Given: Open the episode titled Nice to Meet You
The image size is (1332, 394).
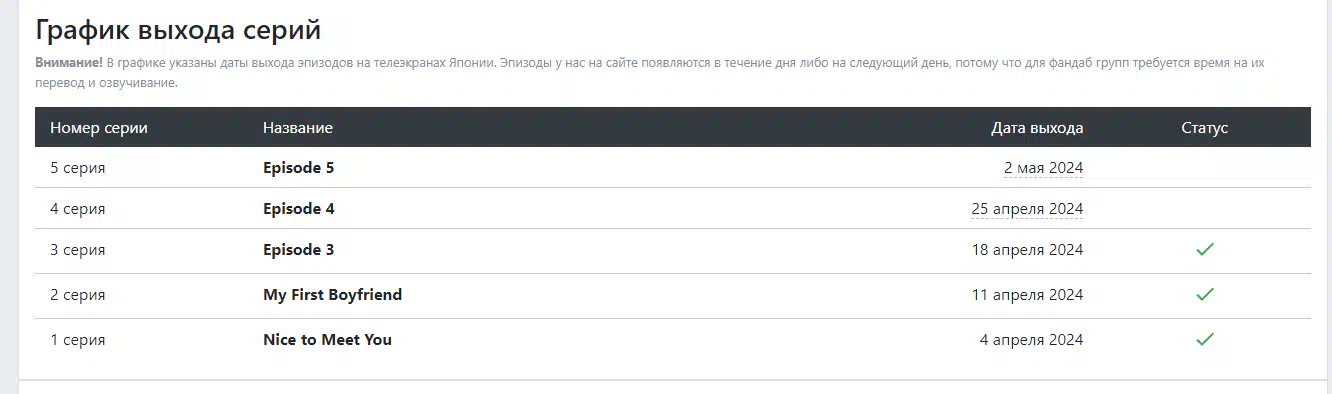Looking at the screenshot, I should pyautogui.click(x=327, y=340).
